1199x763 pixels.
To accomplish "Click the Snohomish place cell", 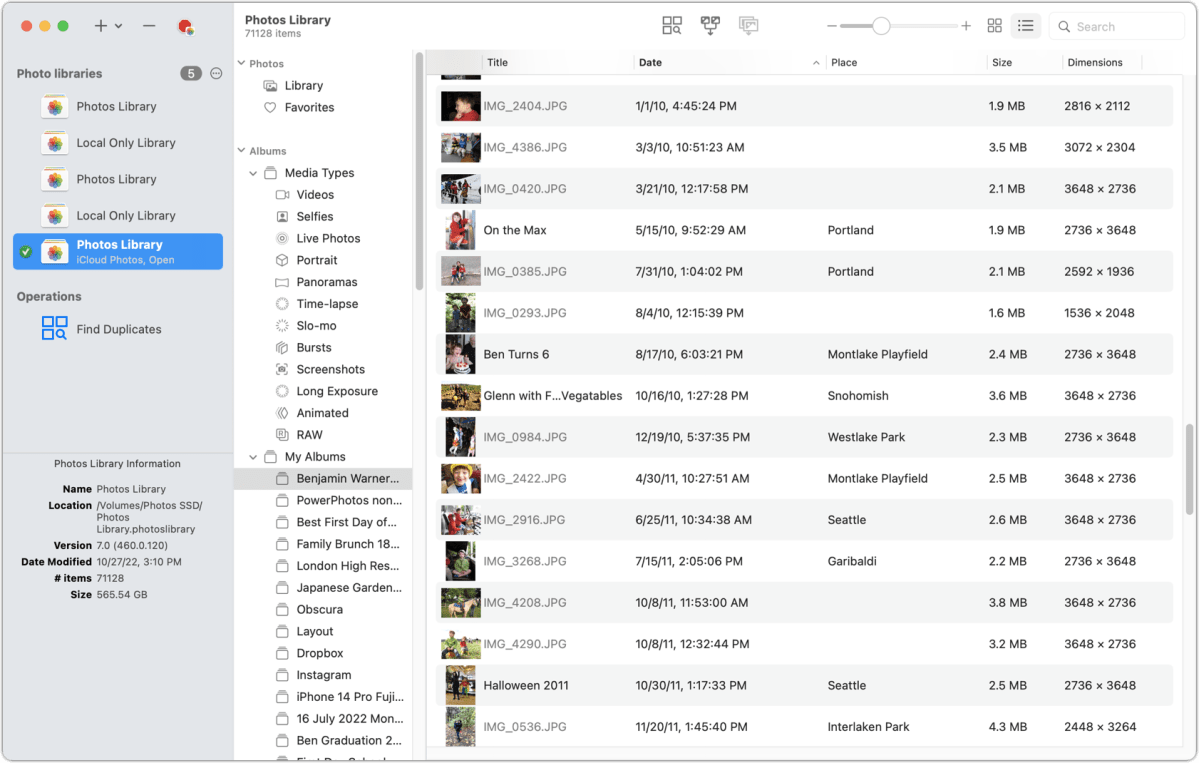I will point(858,396).
